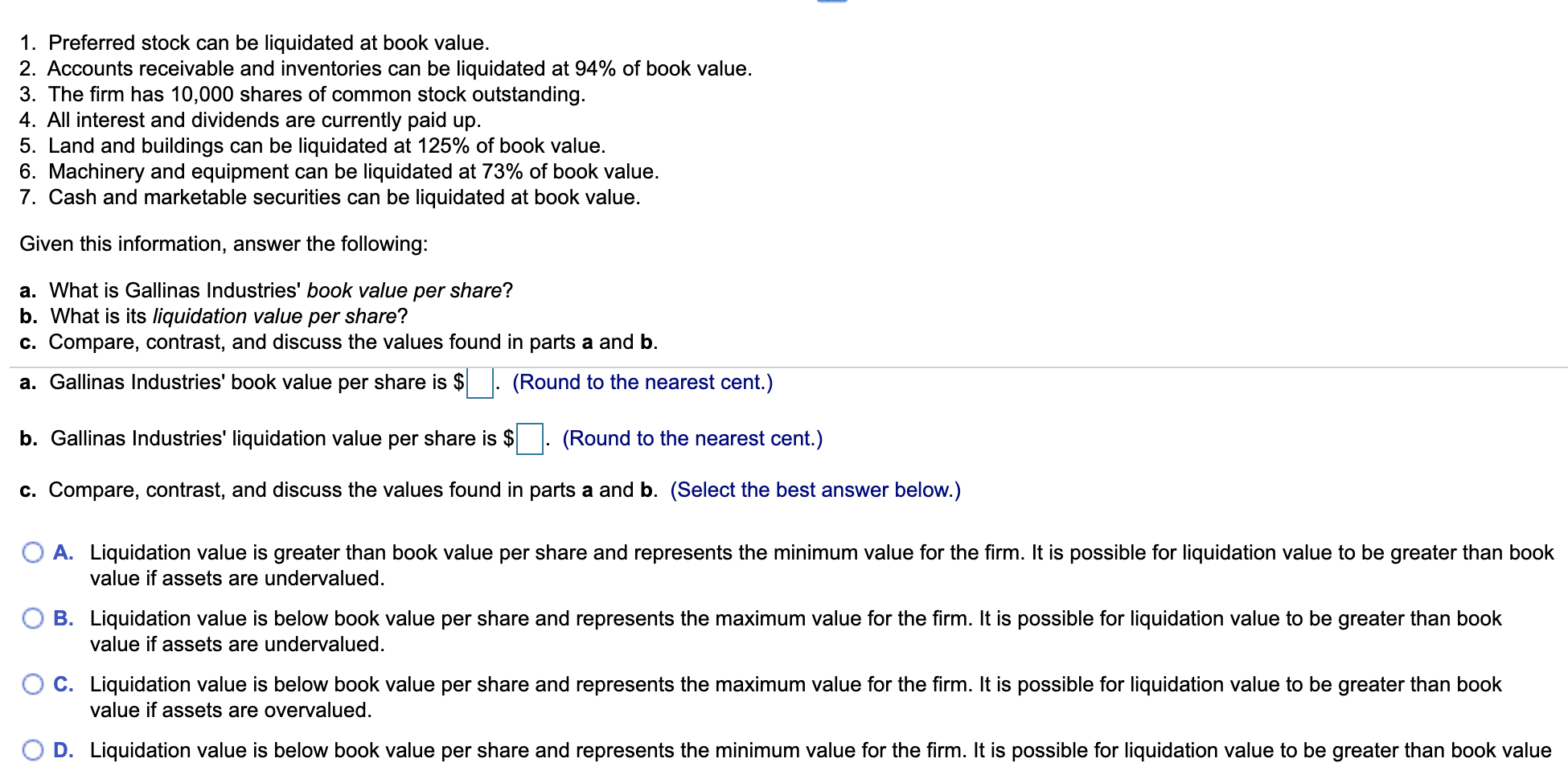
Task: Click the blue button at the top
Action: pos(834,4)
